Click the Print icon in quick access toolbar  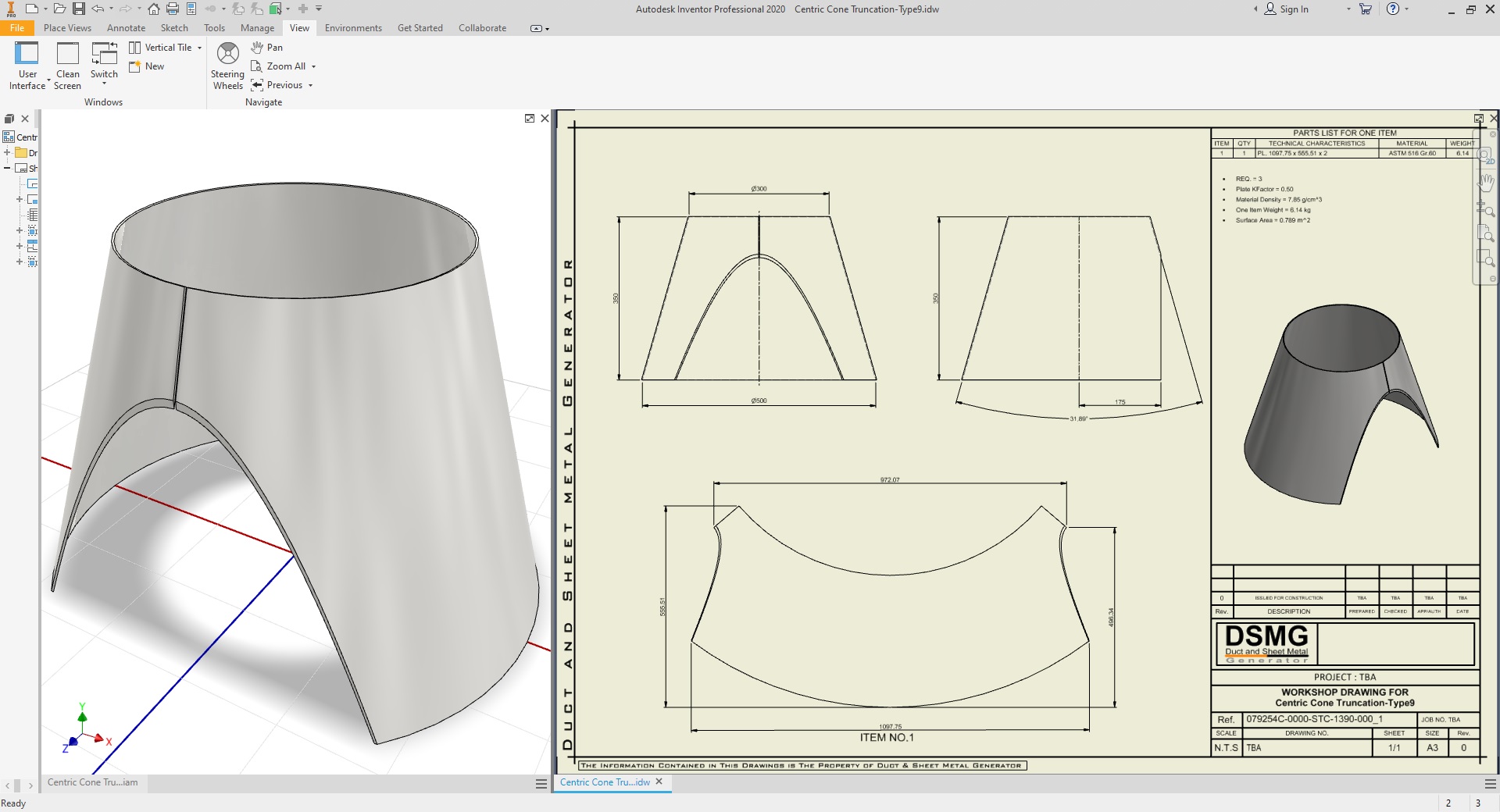coord(173,9)
